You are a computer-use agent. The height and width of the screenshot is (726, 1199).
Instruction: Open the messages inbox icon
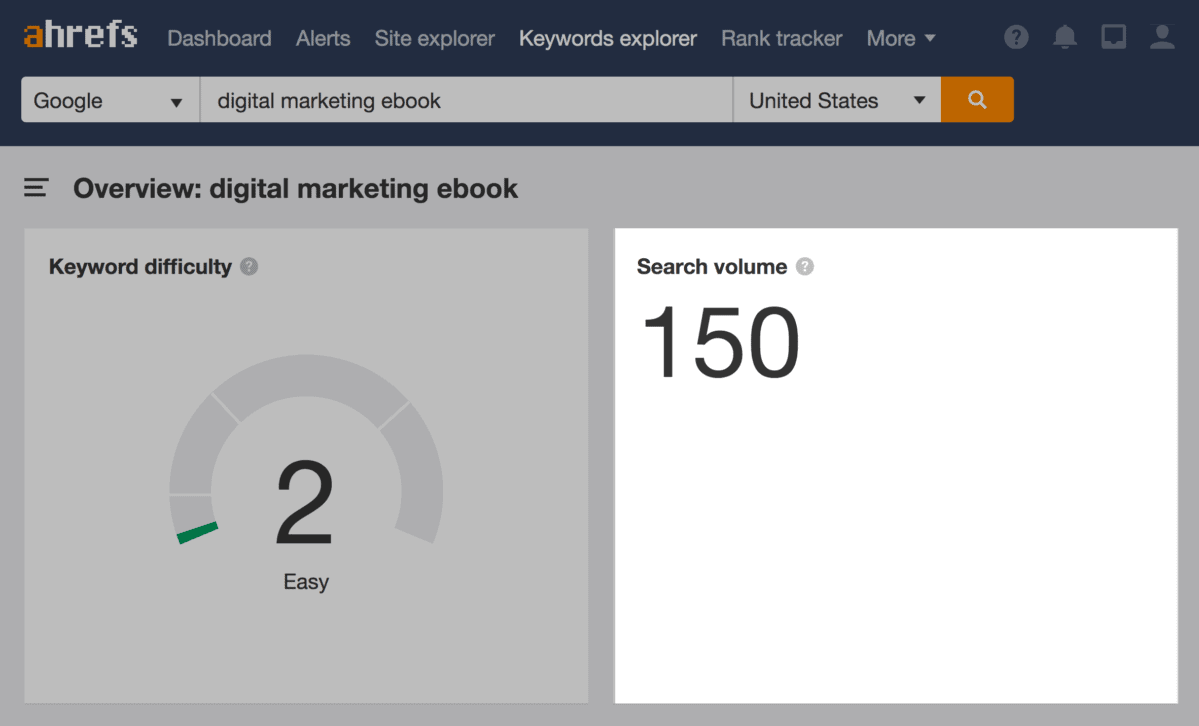point(1113,37)
